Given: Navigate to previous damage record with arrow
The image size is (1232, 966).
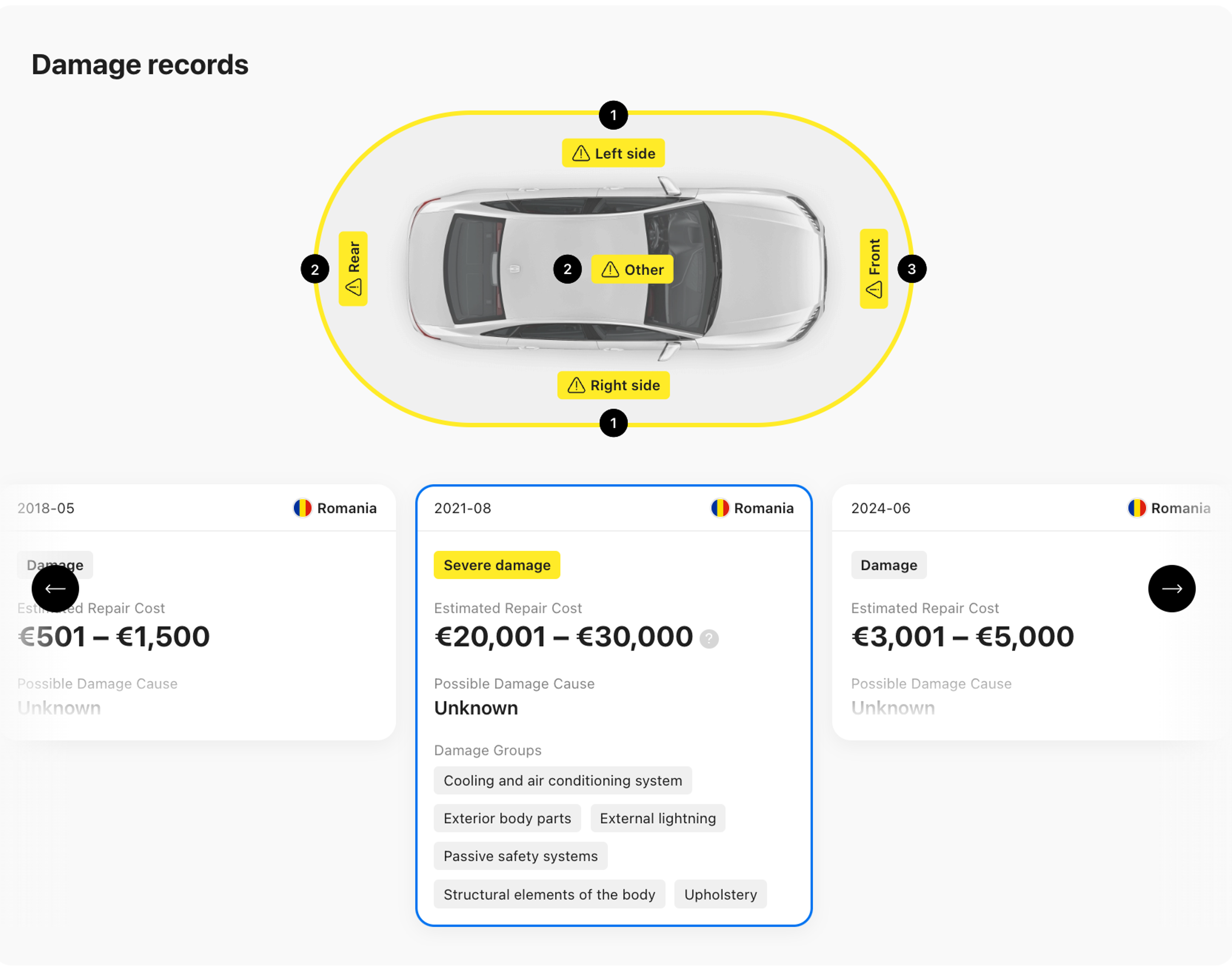Looking at the screenshot, I should 55,588.
